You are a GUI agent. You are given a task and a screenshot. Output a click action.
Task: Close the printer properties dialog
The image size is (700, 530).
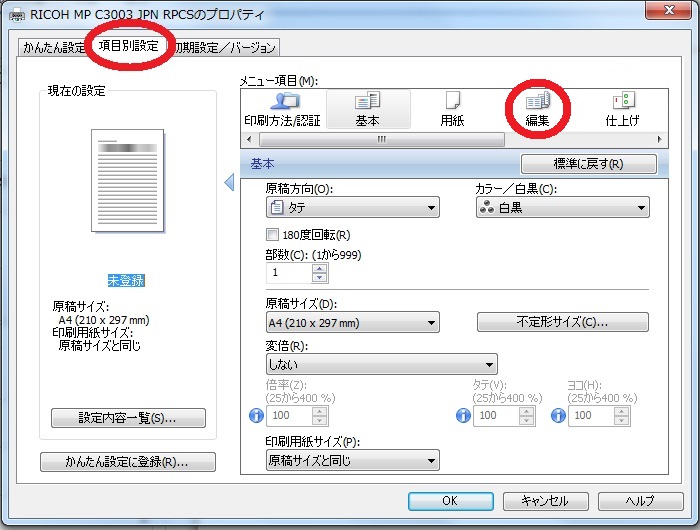[x=668, y=10]
